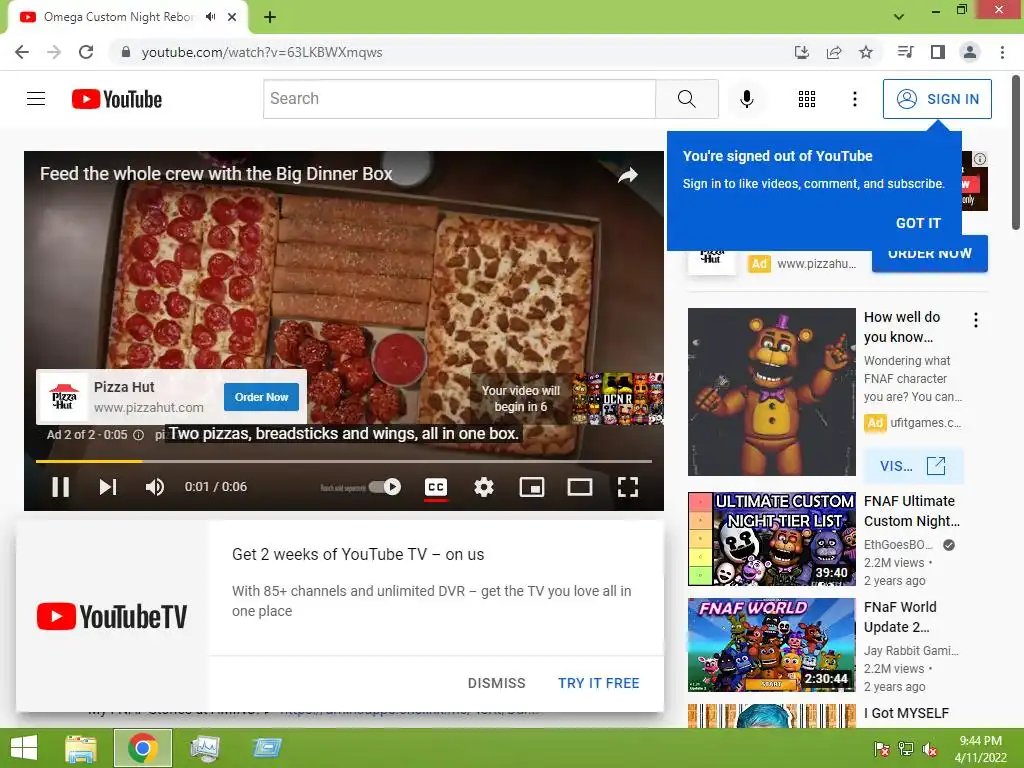The height and width of the screenshot is (768, 1024).
Task: Share this page from the address bar
Action: click(x=834, y=52)
